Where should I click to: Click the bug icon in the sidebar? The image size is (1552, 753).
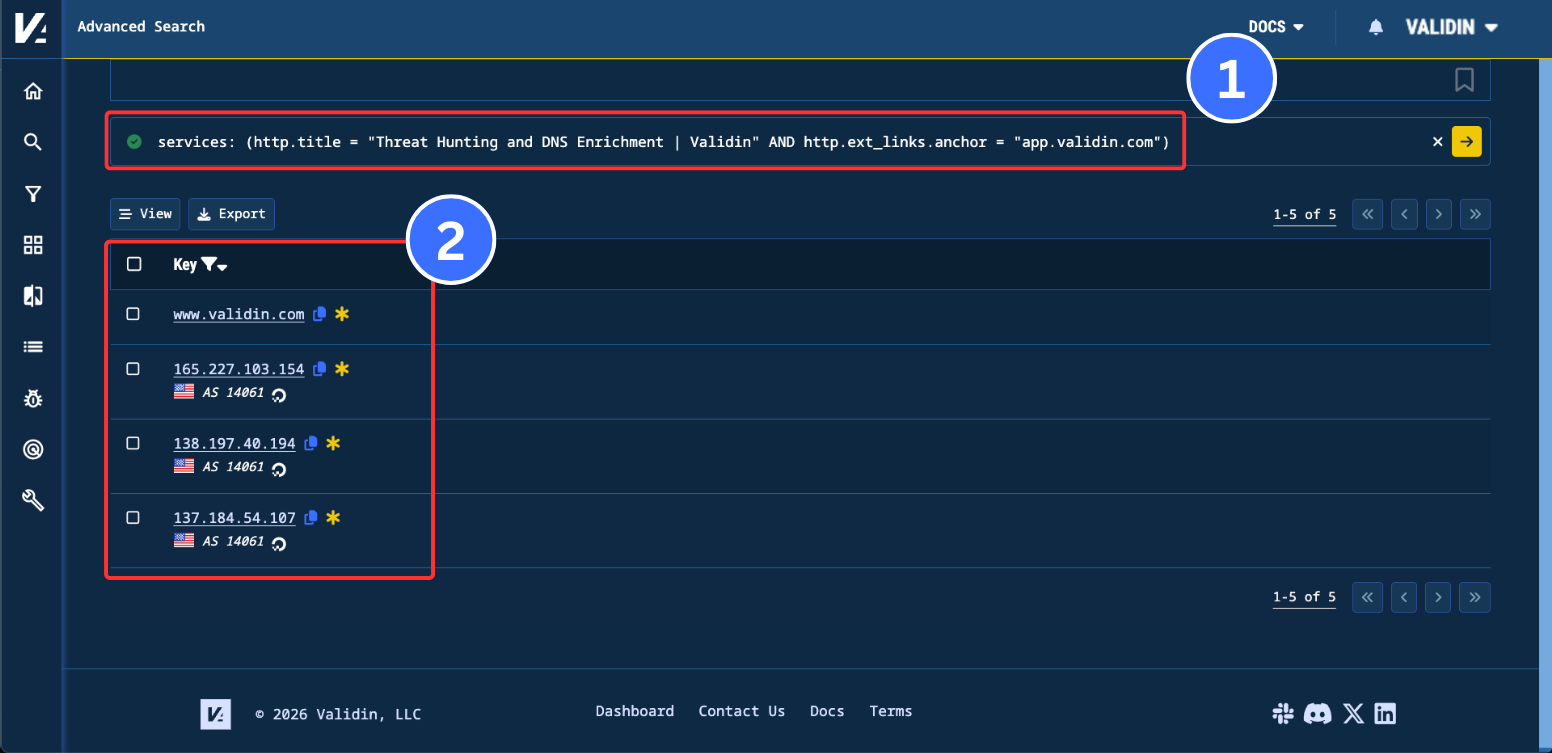click(x=32, y=398)
